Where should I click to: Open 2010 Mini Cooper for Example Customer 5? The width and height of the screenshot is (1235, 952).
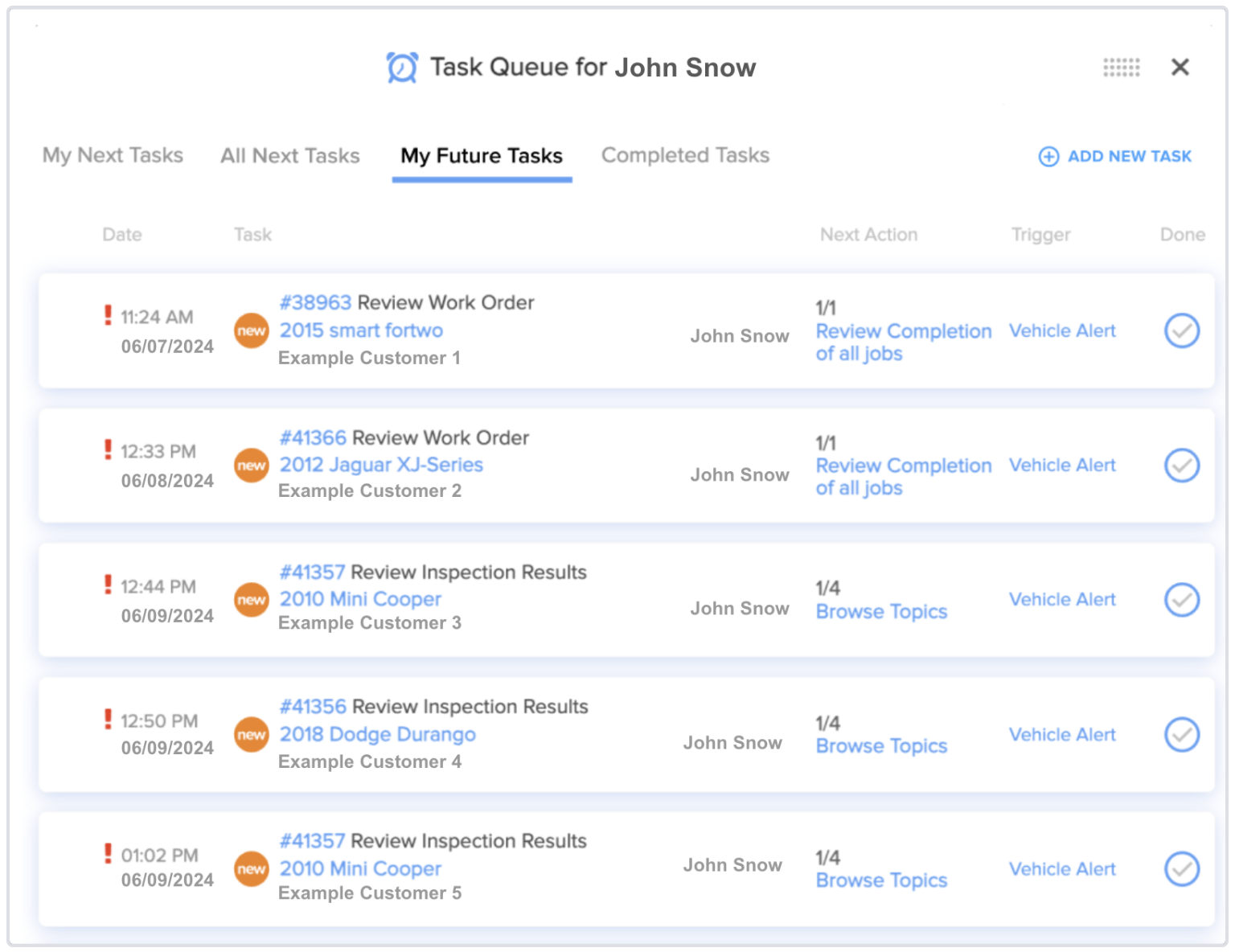click(360, 868)
